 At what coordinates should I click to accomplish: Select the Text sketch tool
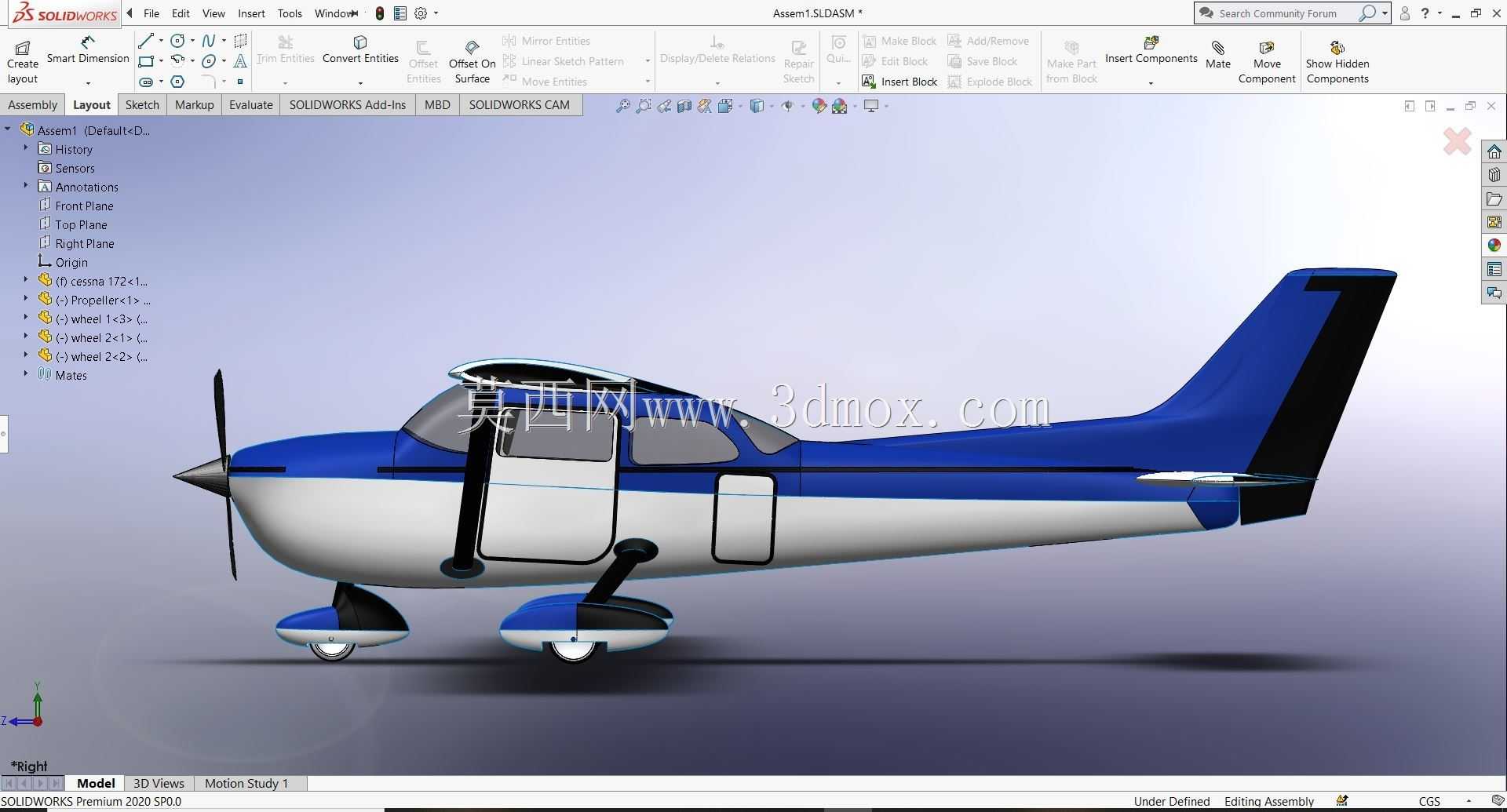[240, 60]
